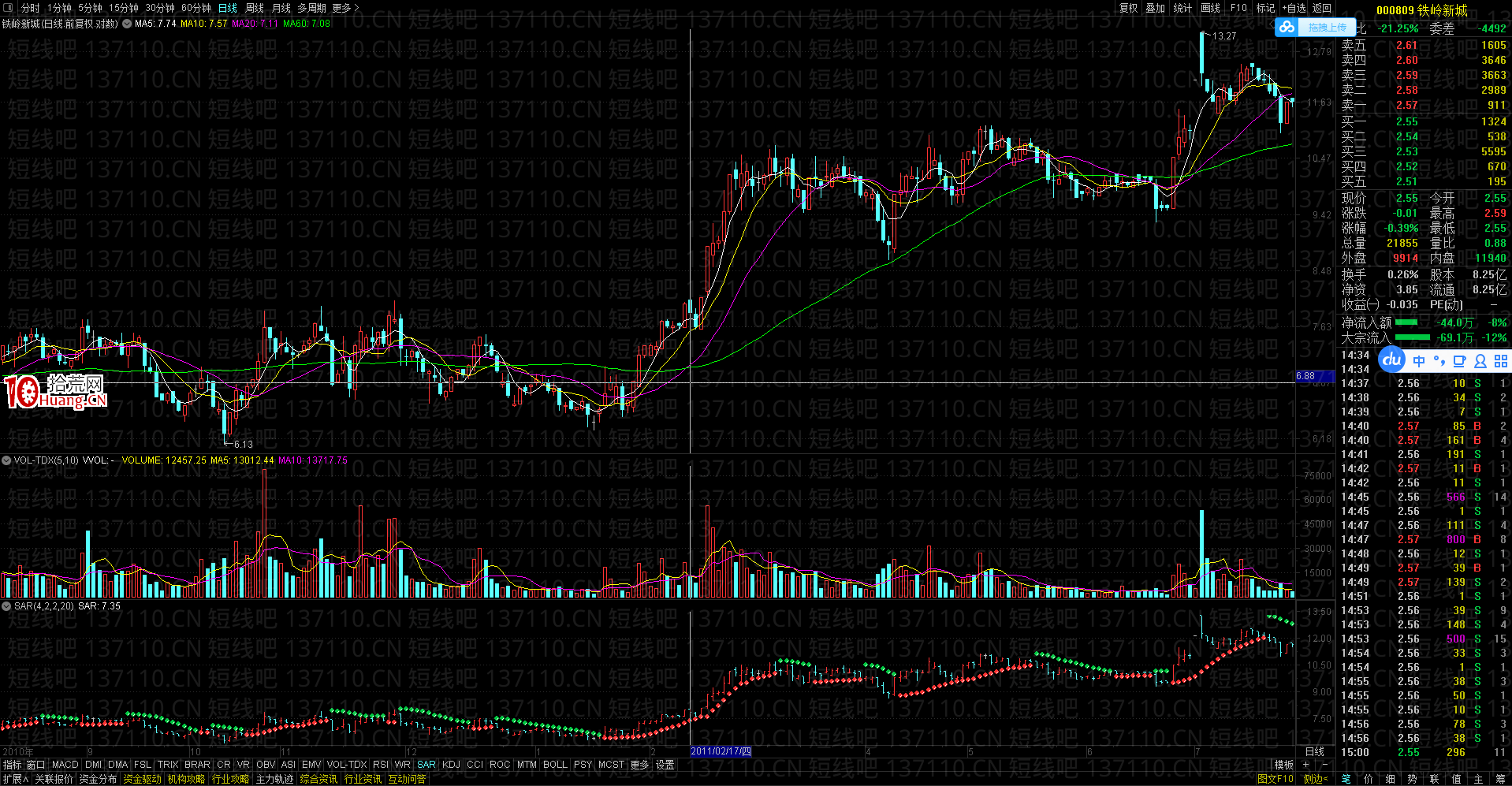Open the 指标 indicator menu
Image resolution: width=1512 pixels, height=786 pixels.
[12, 765]
